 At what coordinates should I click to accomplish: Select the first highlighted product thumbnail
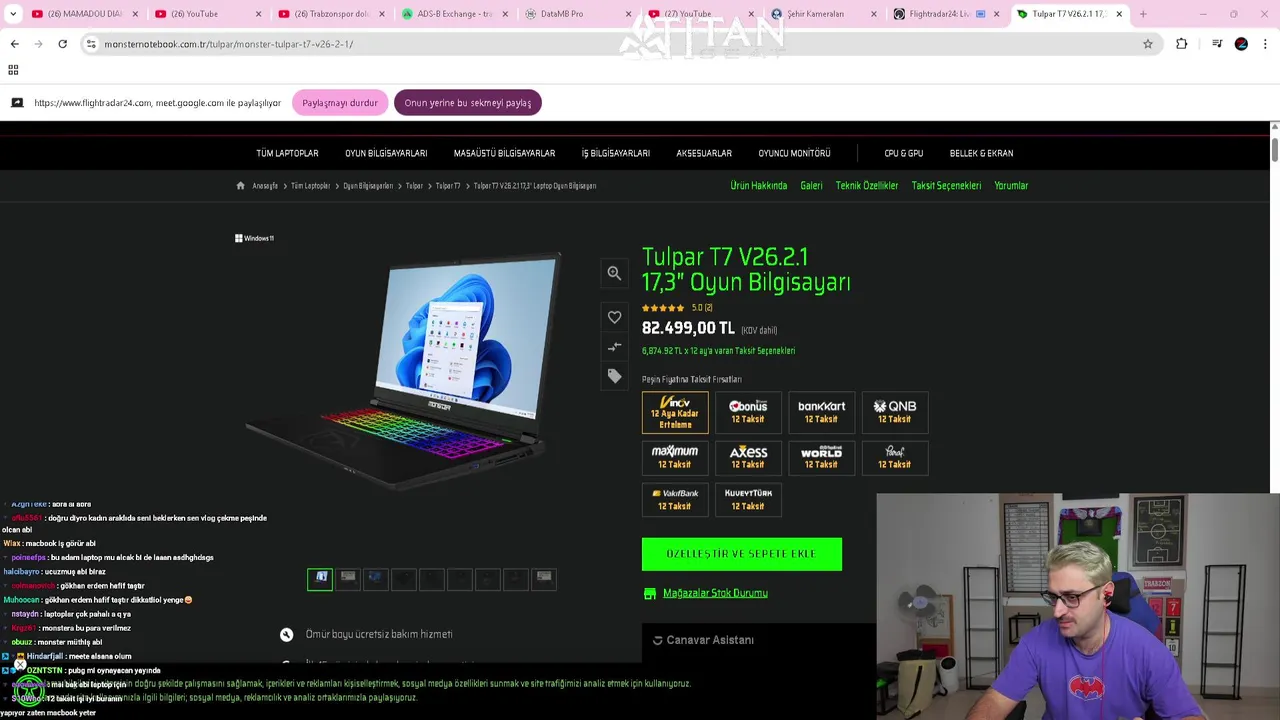click(x=320, y=578)
